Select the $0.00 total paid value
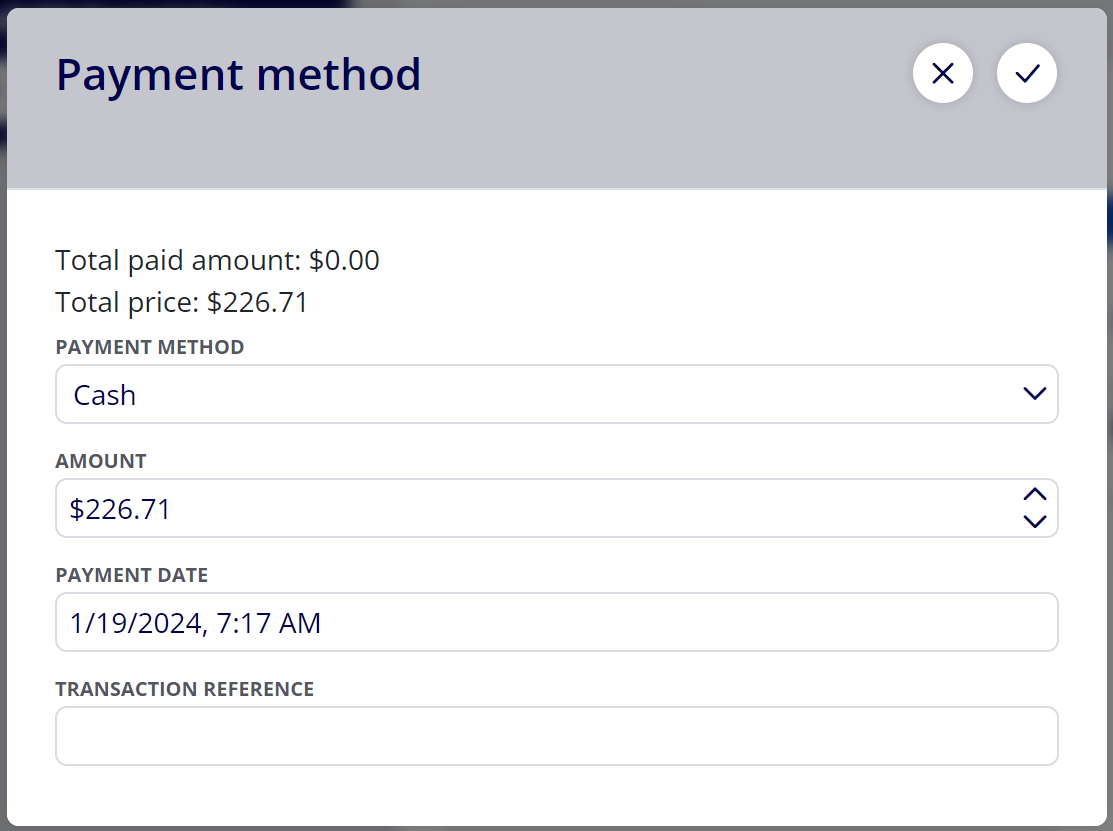 (344, 260)
